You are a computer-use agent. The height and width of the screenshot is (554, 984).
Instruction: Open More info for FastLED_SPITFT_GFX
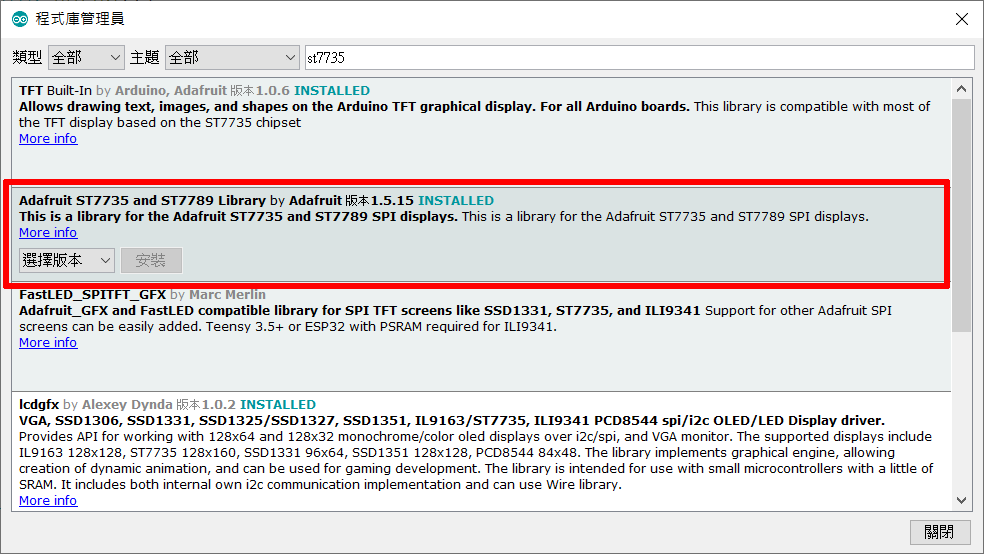pos(48,343)
